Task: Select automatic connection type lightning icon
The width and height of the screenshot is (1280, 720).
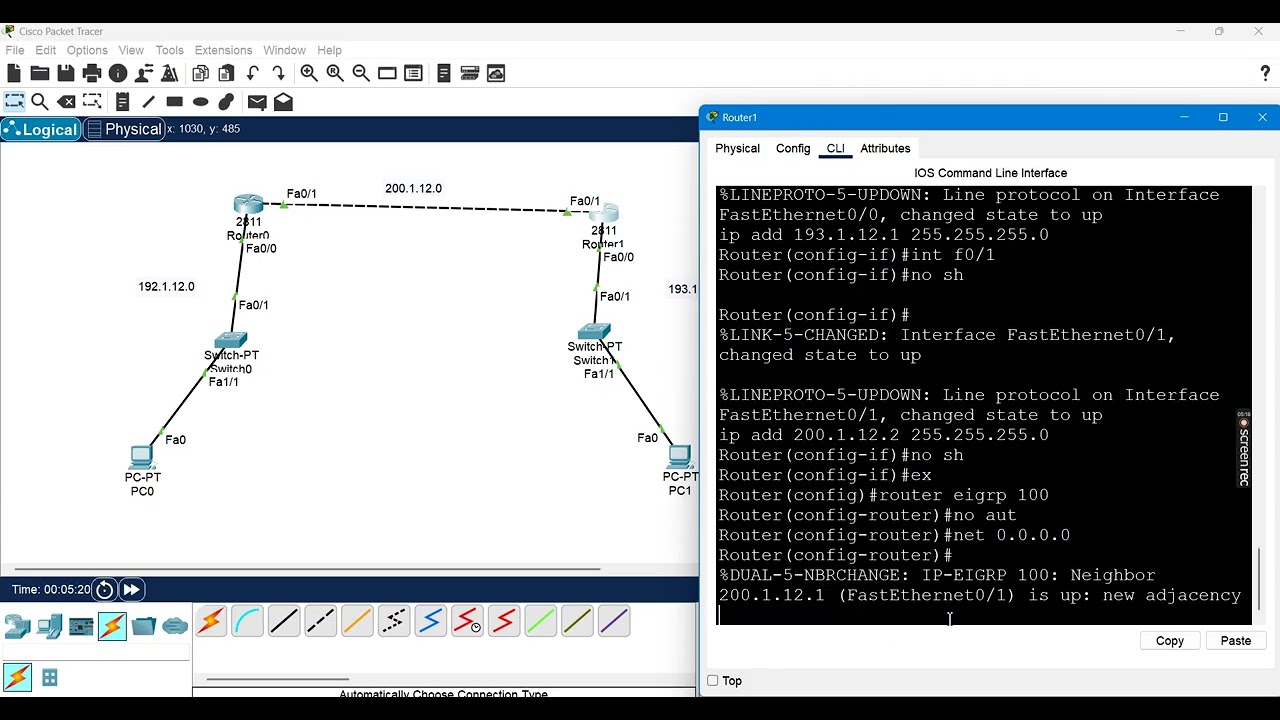Action: click(210, 621)
